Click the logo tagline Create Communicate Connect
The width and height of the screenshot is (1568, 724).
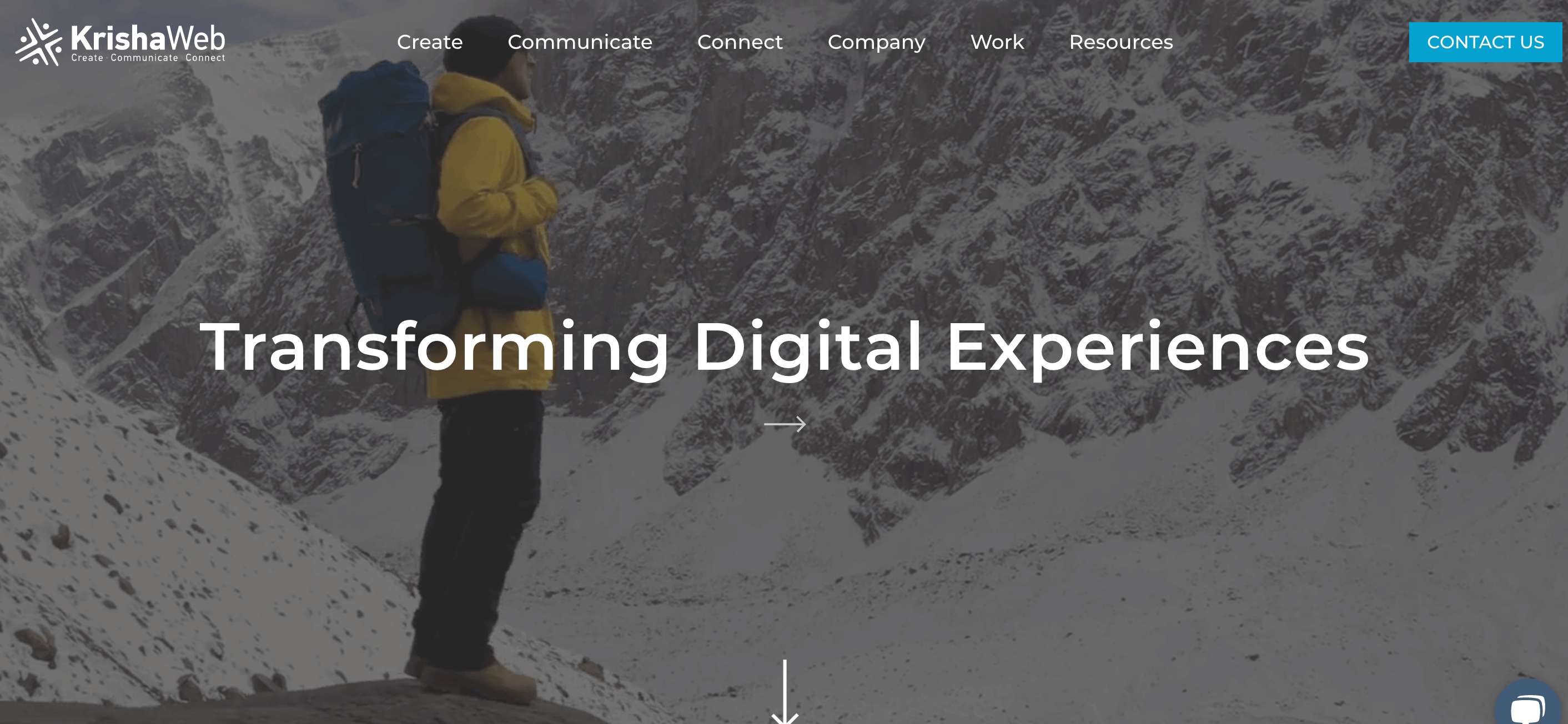tap(148, 58)
